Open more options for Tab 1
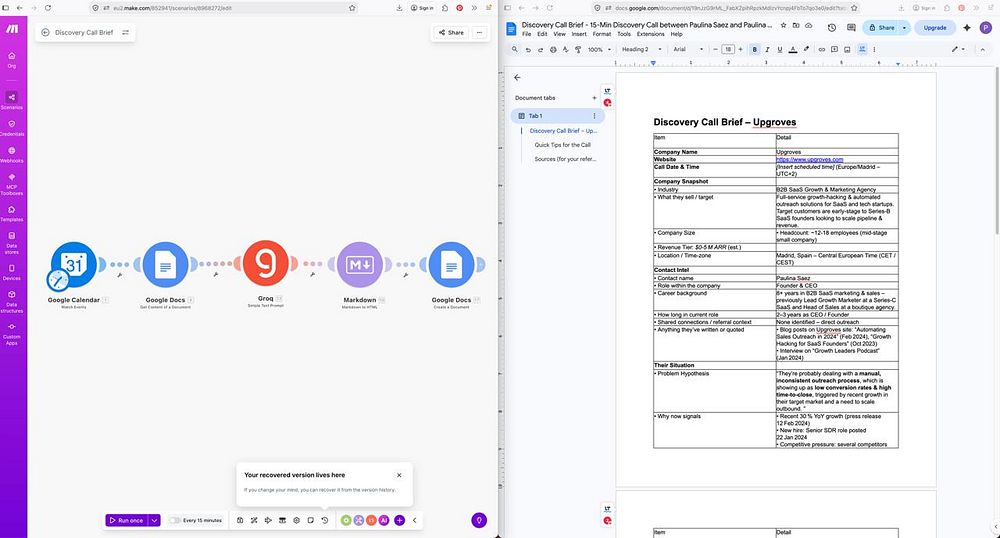Image resolution: width=1000 pixels, height=538 pixels. pos(594,116)
